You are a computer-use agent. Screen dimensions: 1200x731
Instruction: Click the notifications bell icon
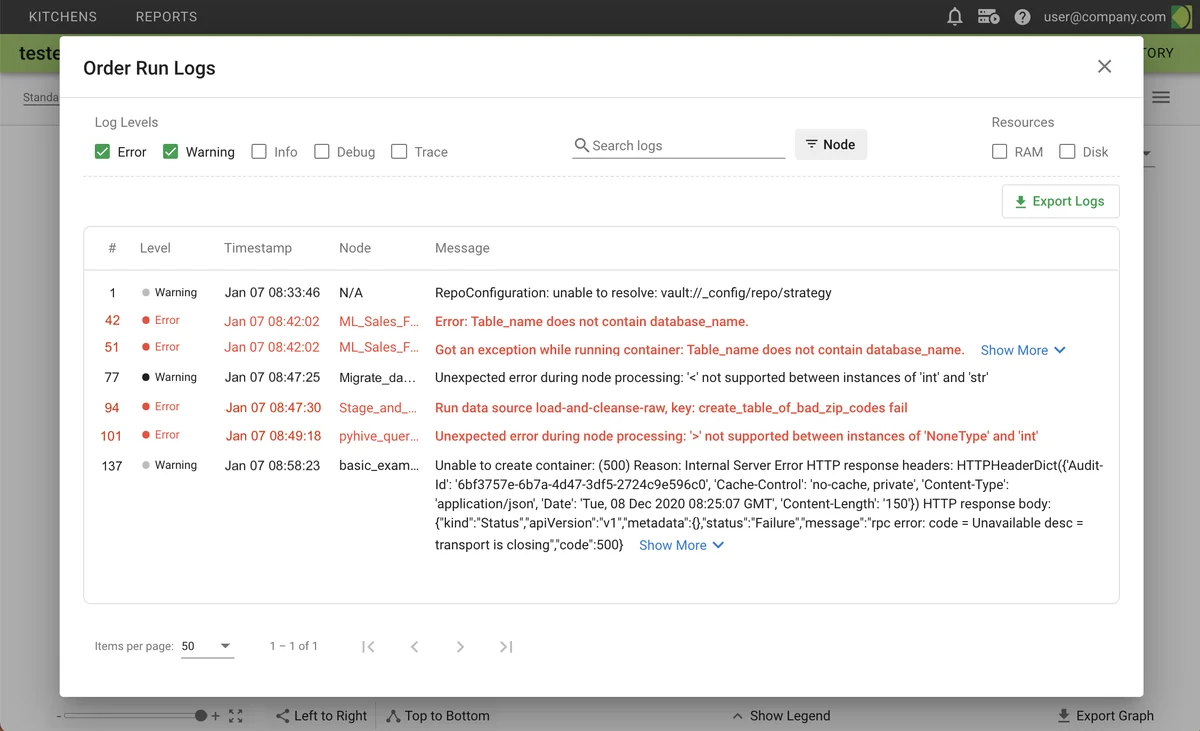pyautogui.click(x=955, y=17)
